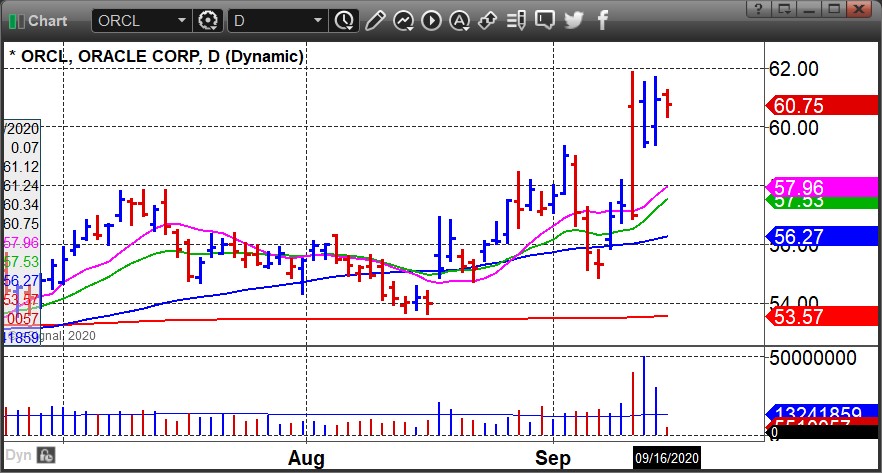Viewport: 882px width, 473px height.
Task: Click the 61.12 value in data box
Action: click(21, 167)
